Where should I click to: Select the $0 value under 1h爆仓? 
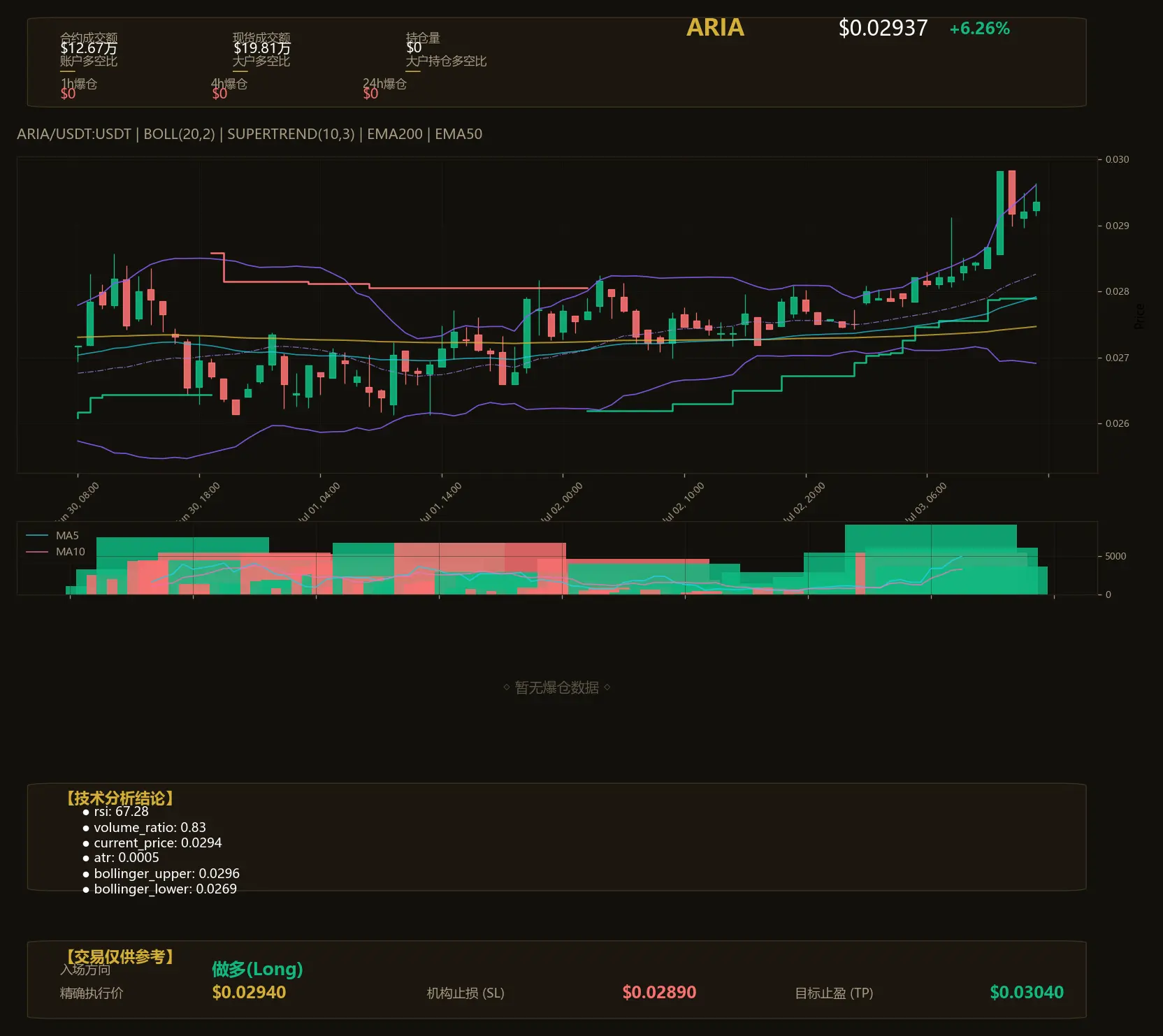point(68,94)
